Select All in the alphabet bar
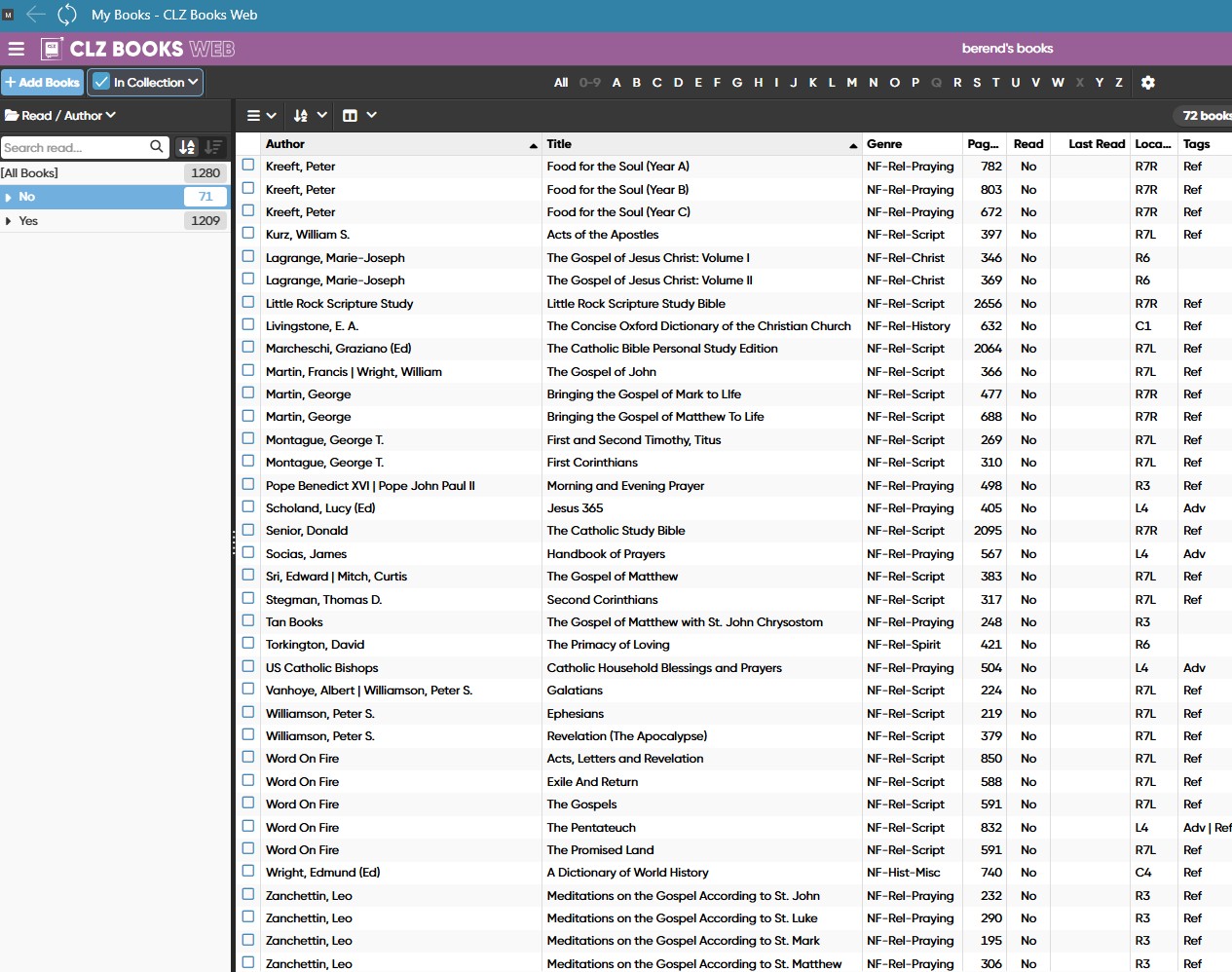 pyautogui.click(x=561, y=83)
